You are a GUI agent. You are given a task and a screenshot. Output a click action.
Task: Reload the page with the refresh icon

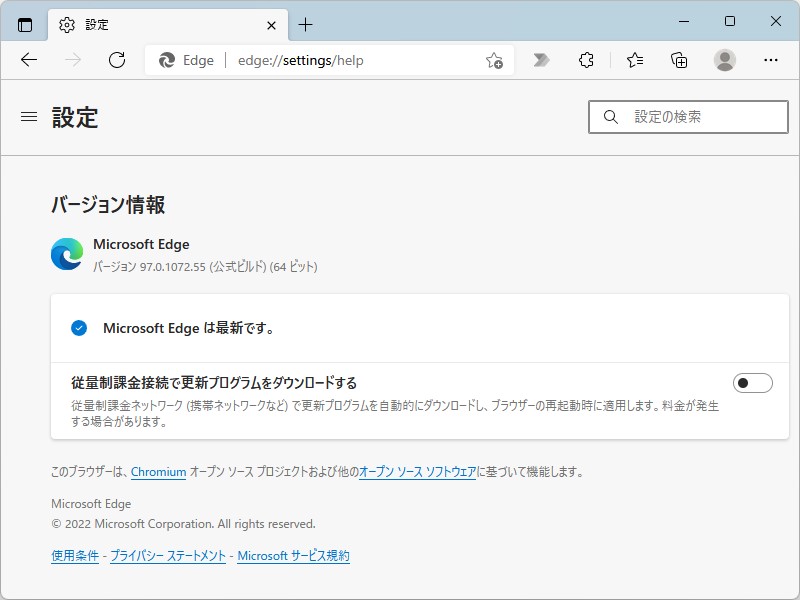(x=118, y=60)
